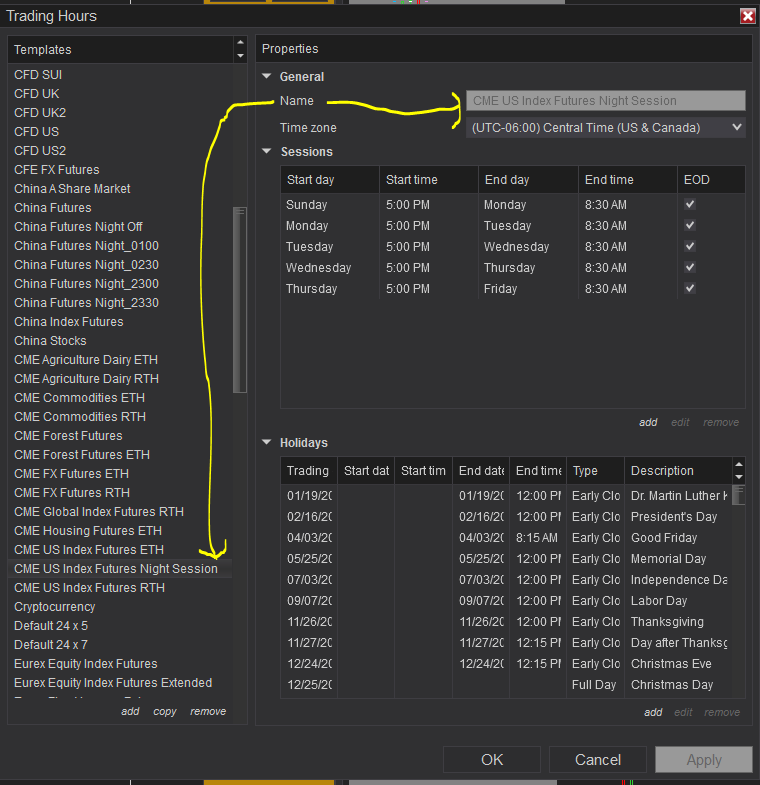Select the Christmas Day full day row
The width and height of the screenshot is (760, 785).
(506, 685)
